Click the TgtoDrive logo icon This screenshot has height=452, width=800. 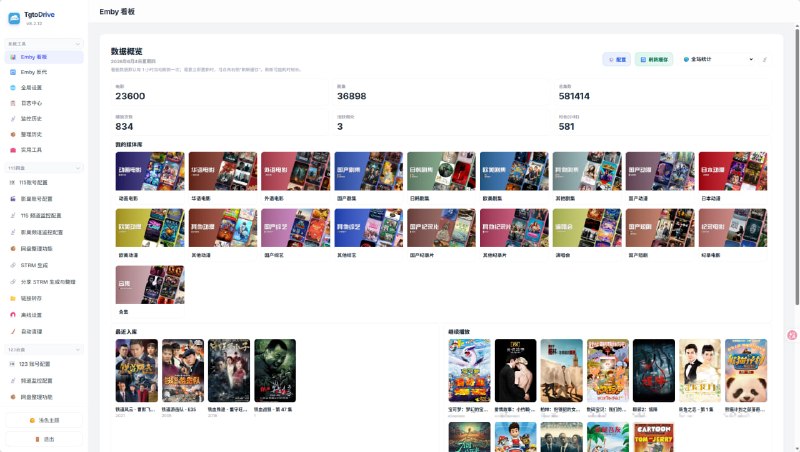(x=14, y=18)
